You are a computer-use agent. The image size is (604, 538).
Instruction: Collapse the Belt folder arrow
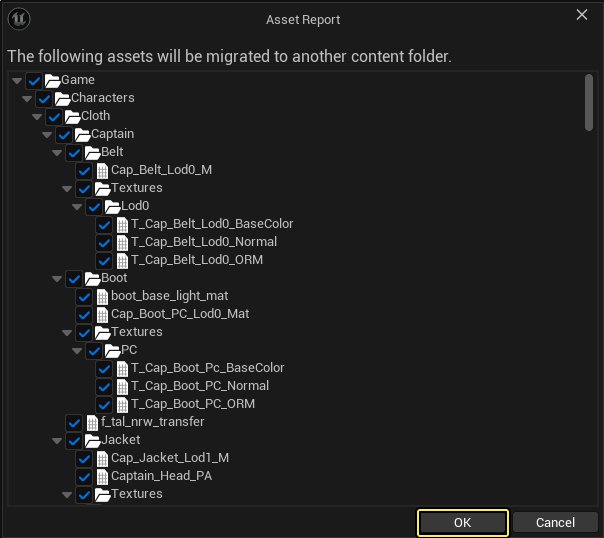57,153
